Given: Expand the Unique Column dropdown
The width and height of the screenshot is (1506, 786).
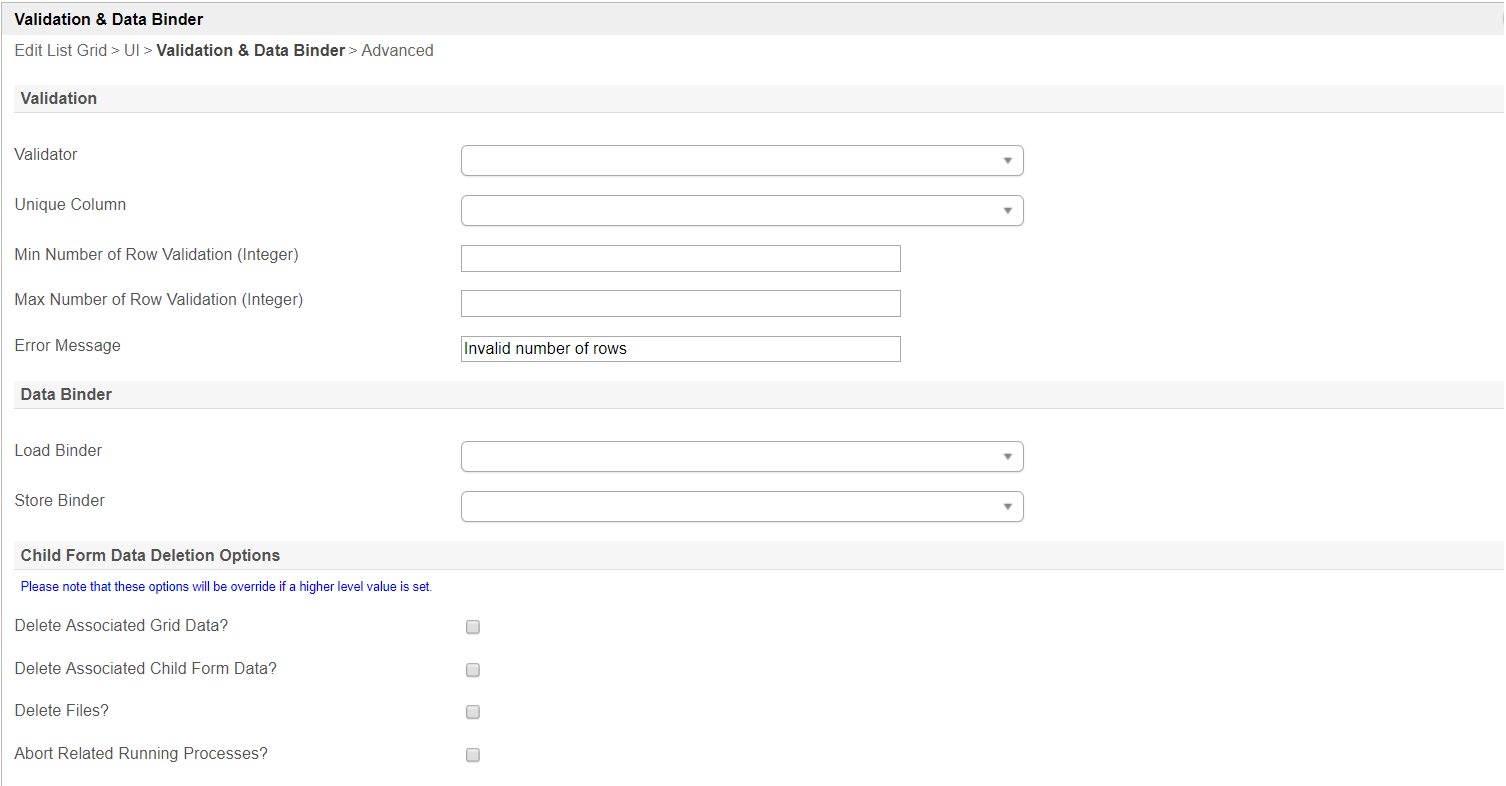Looking at the screenshot, I should (741, 211).
